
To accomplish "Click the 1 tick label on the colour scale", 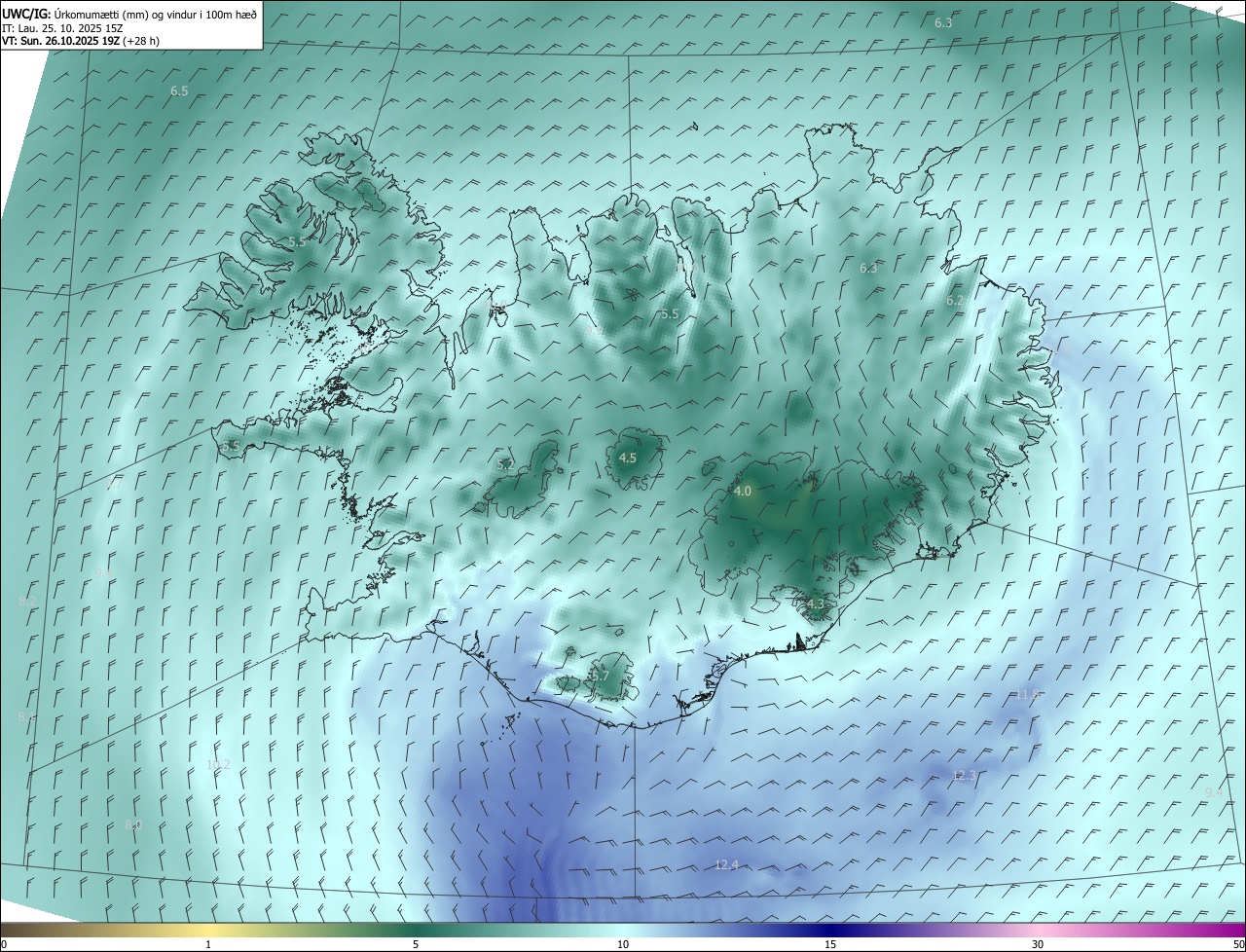I will pos(208,944).
